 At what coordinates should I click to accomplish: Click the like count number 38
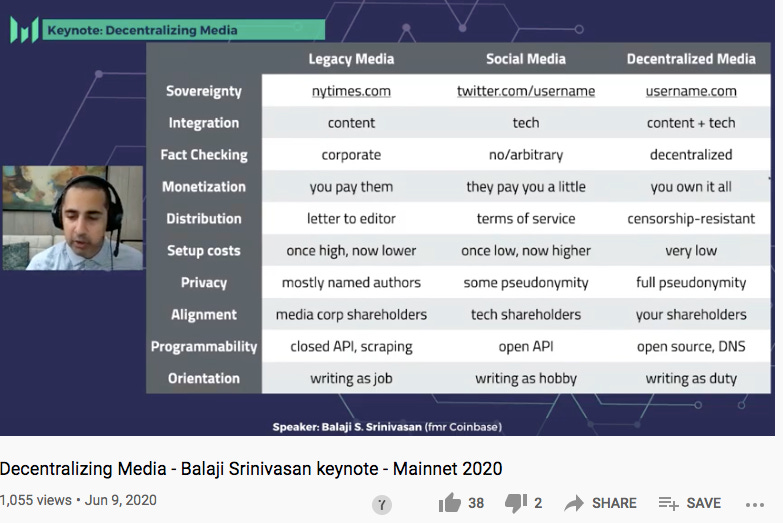coord(476,503)
